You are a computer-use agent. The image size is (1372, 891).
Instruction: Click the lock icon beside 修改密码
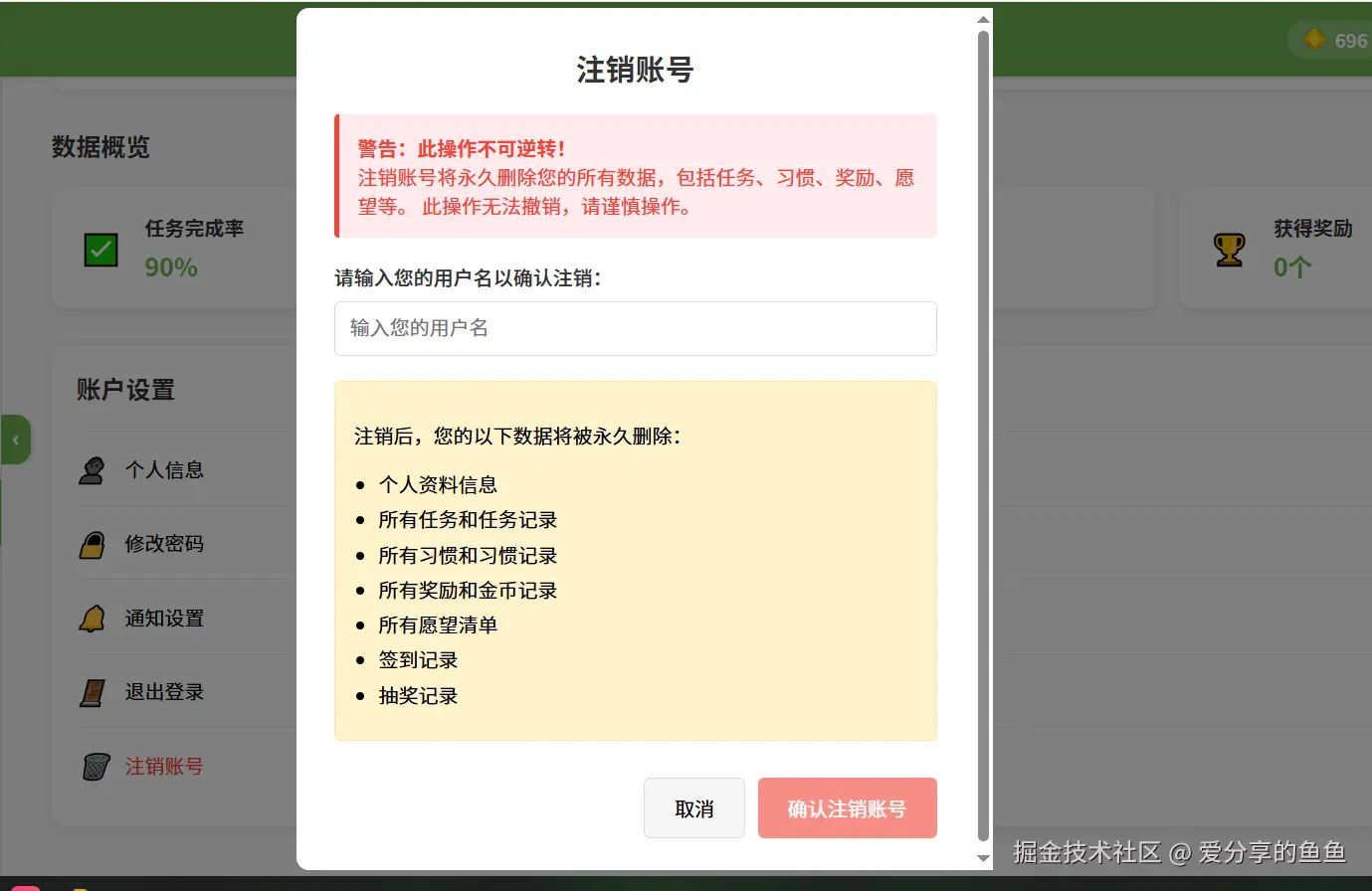click(92, 543)
